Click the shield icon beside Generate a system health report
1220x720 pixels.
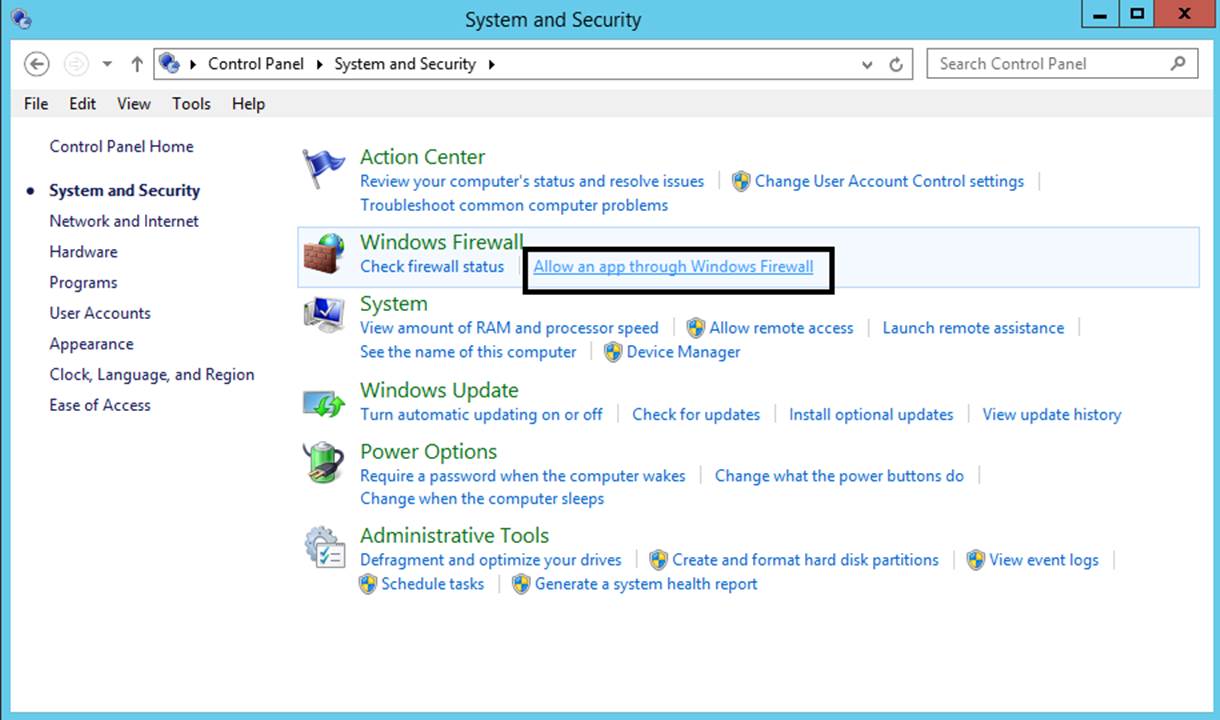[521, 584]
